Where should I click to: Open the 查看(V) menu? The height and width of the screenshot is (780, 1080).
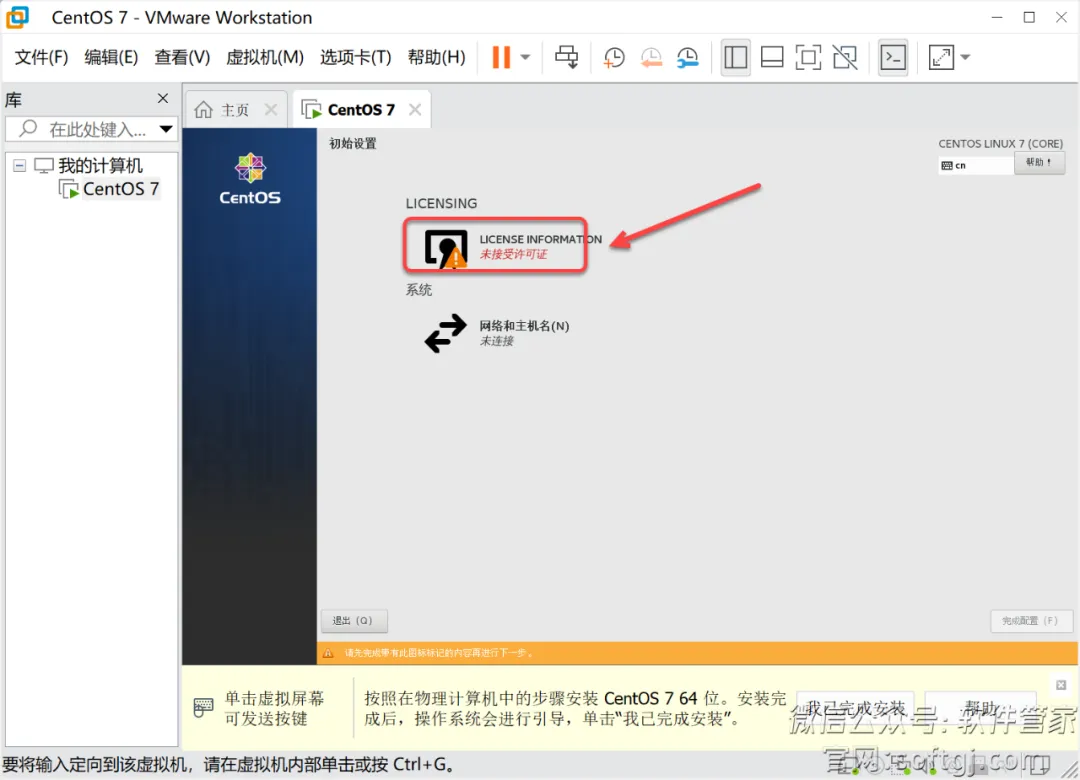coord(182,57)
